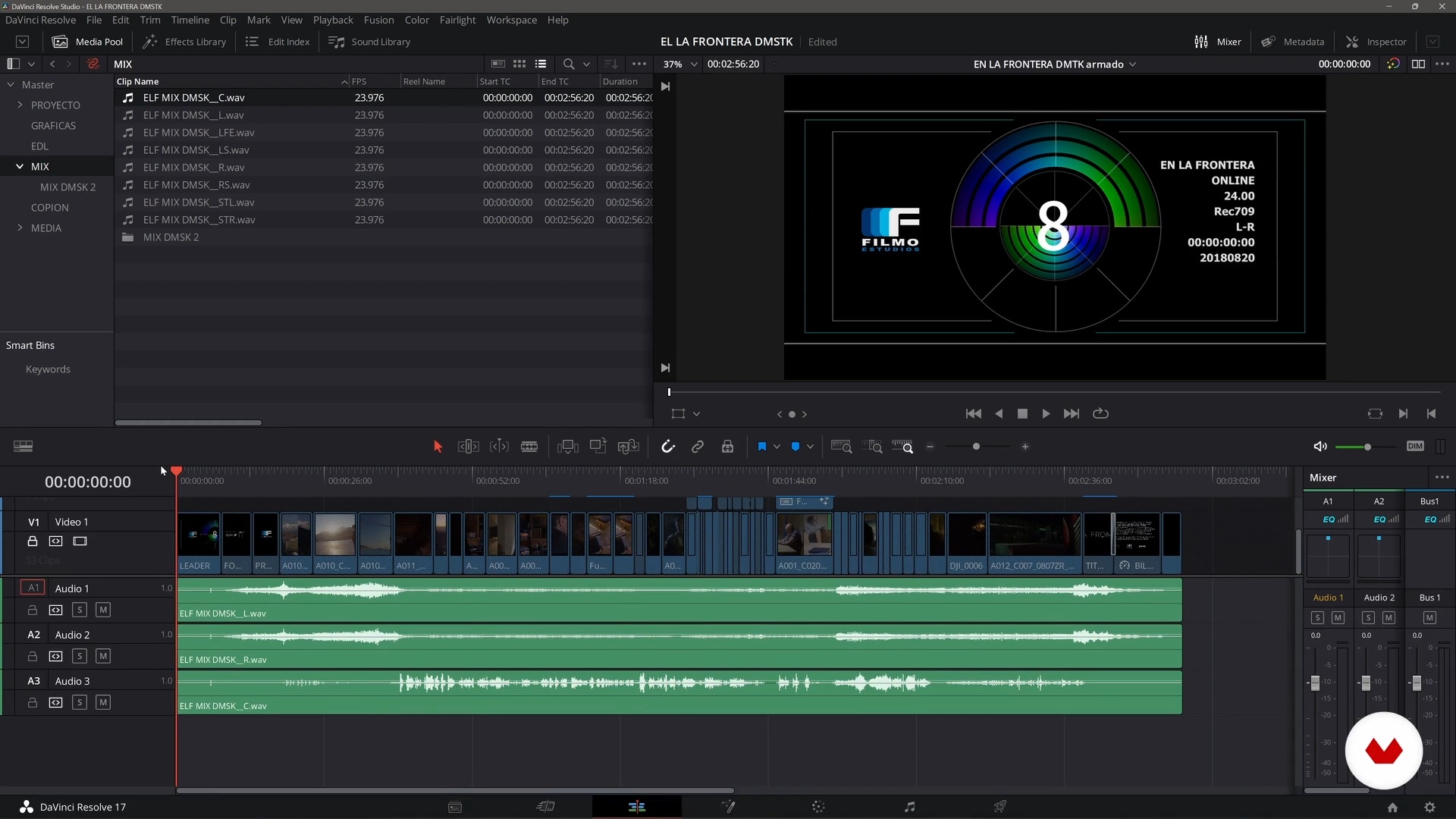The width and height of the screenshot is (1456, 819).
Task: Open the Fairlight menu
Action: tap(457, 20)
